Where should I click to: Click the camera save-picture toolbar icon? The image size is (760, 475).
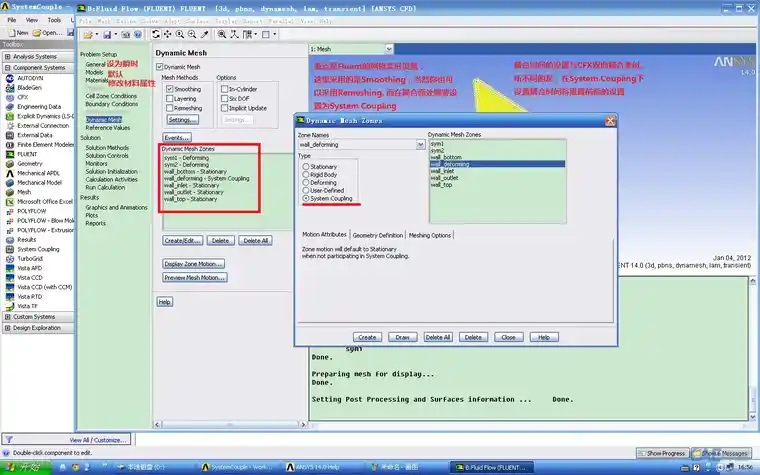126,34
